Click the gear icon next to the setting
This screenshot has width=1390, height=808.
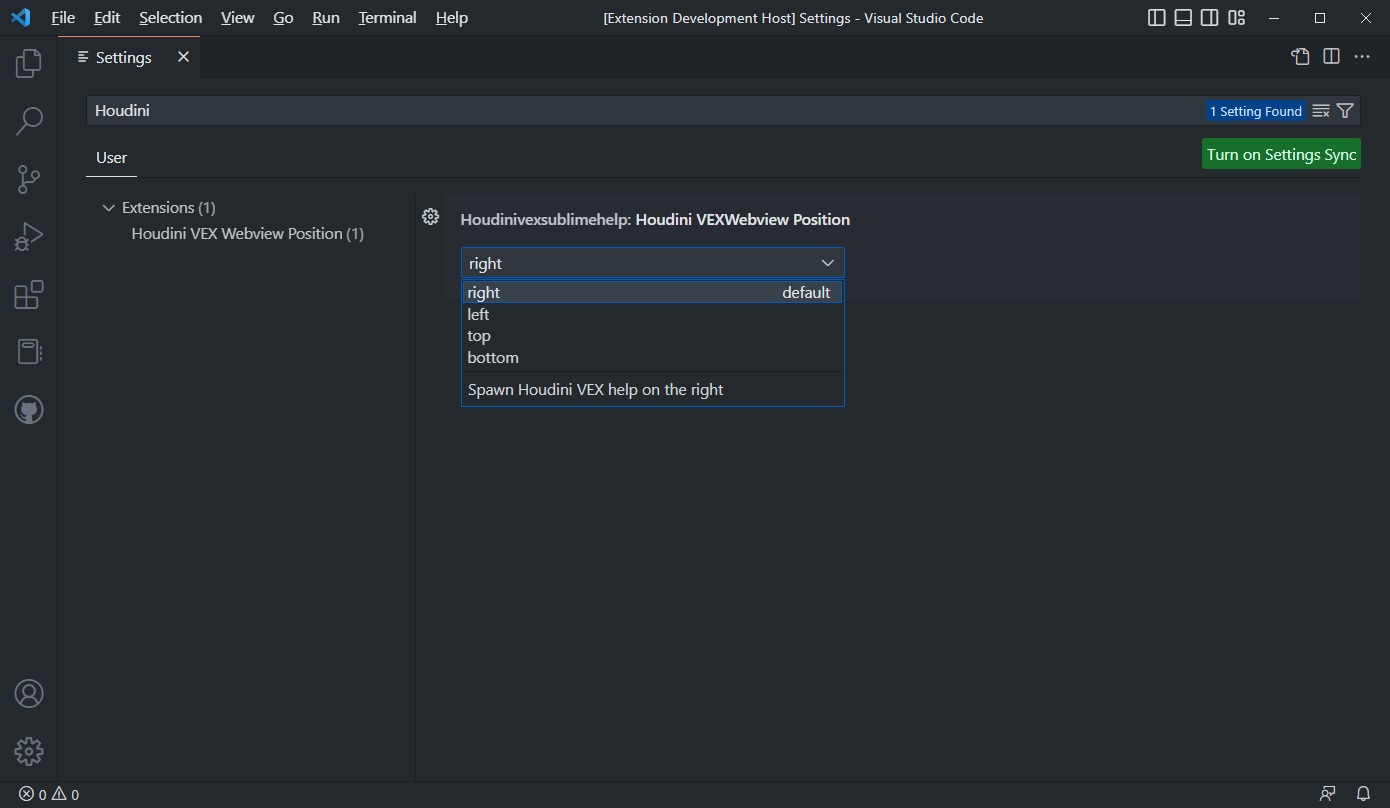(x=431, y=216)
